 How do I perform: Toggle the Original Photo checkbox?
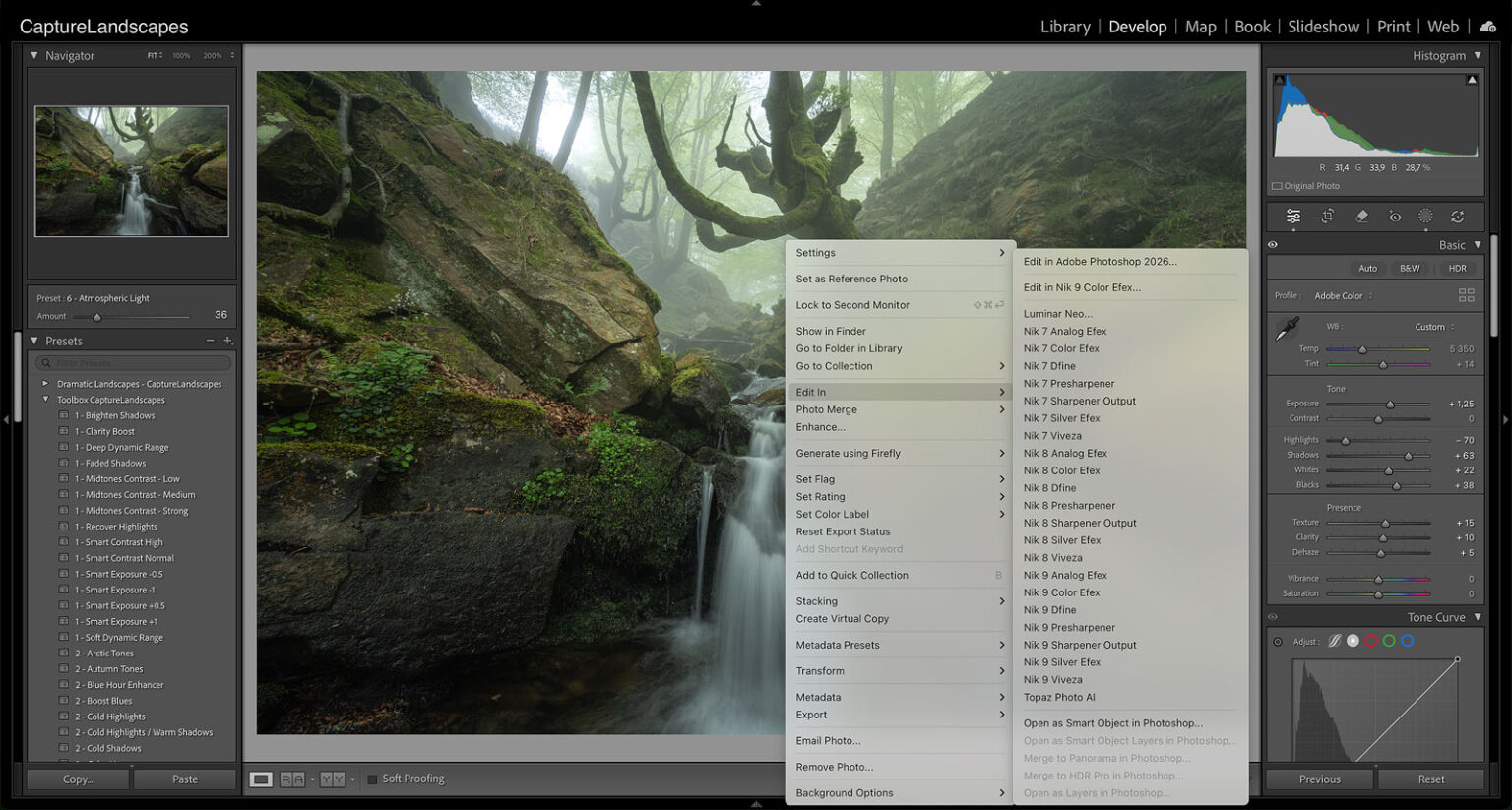coord(1277,186)
